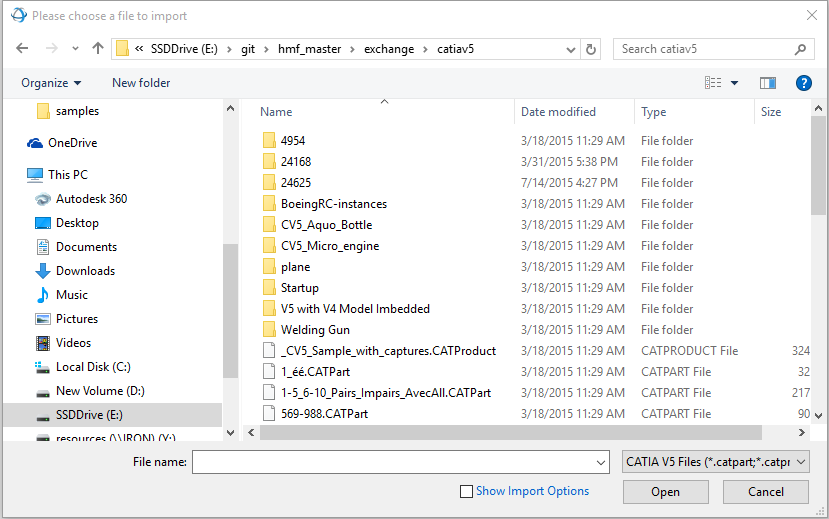Expand the view options dropdown arrow
This screenshot has height=519, width=829.
pyautogui.click(x=735, y=83)
